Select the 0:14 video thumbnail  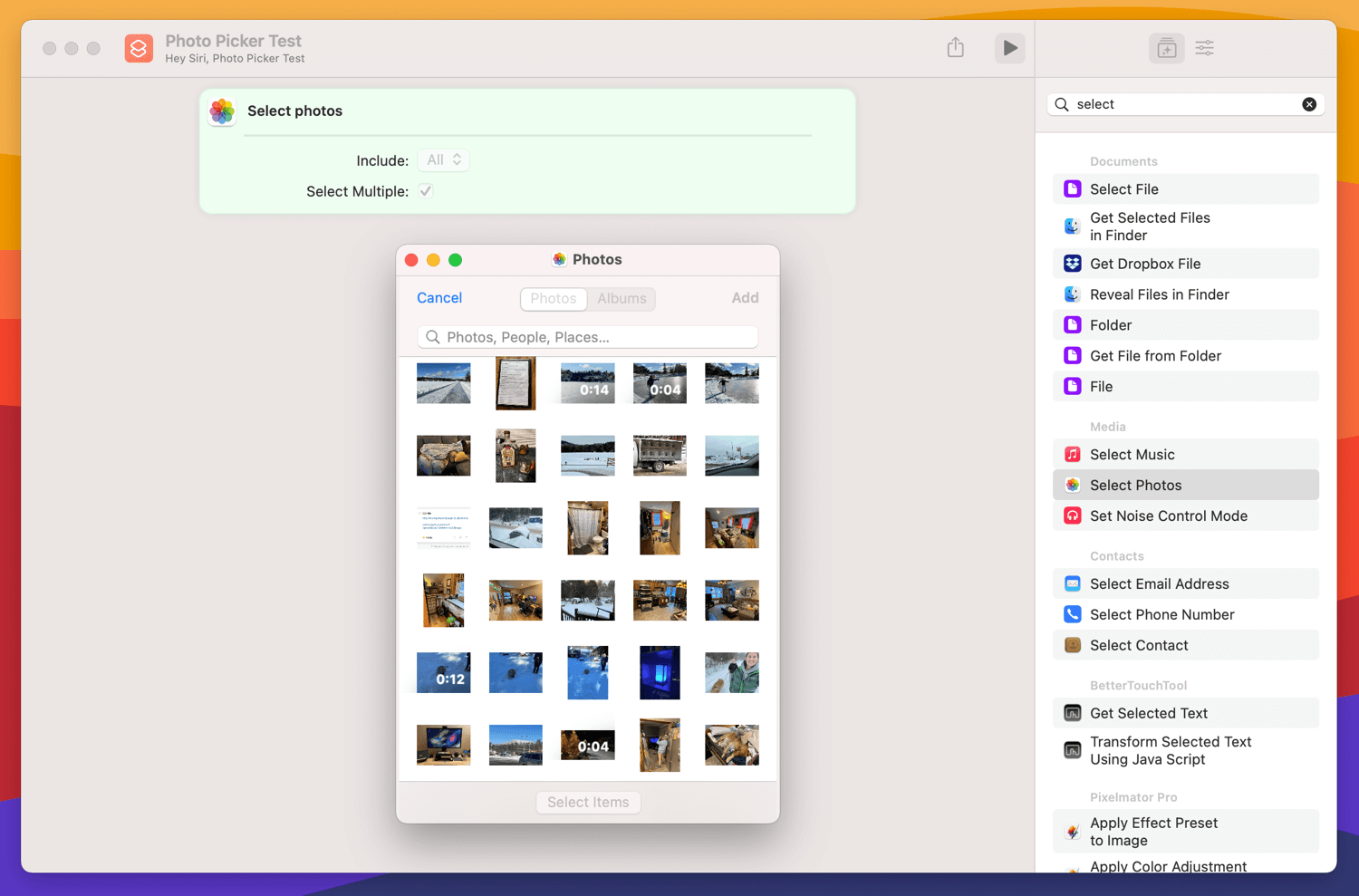(x=587, y=383)
